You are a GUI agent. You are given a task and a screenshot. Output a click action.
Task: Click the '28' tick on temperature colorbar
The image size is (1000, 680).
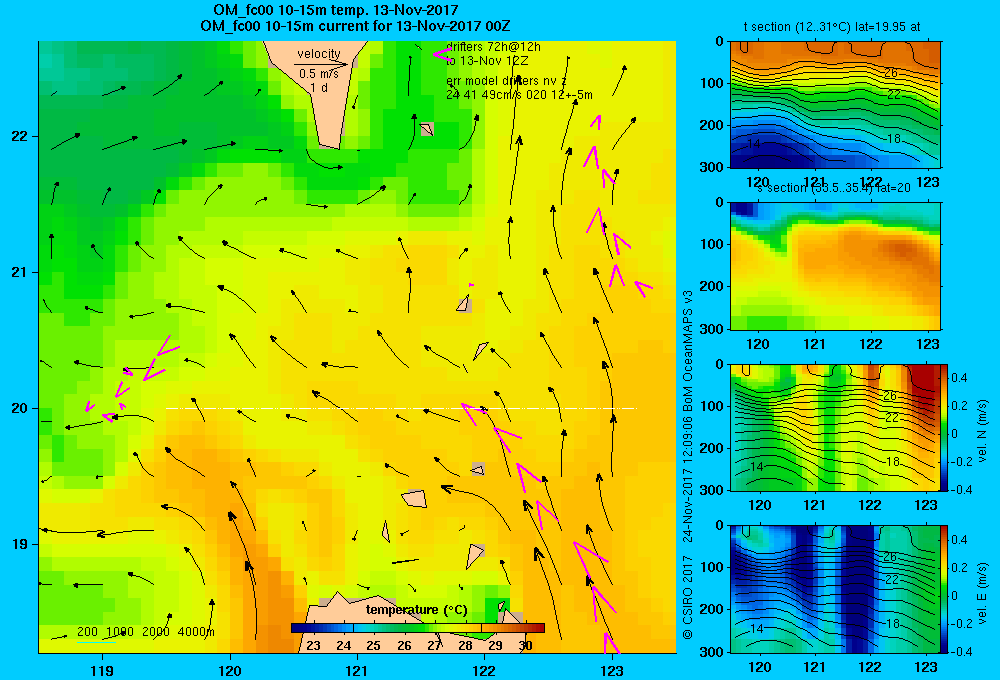pos(465,646)
